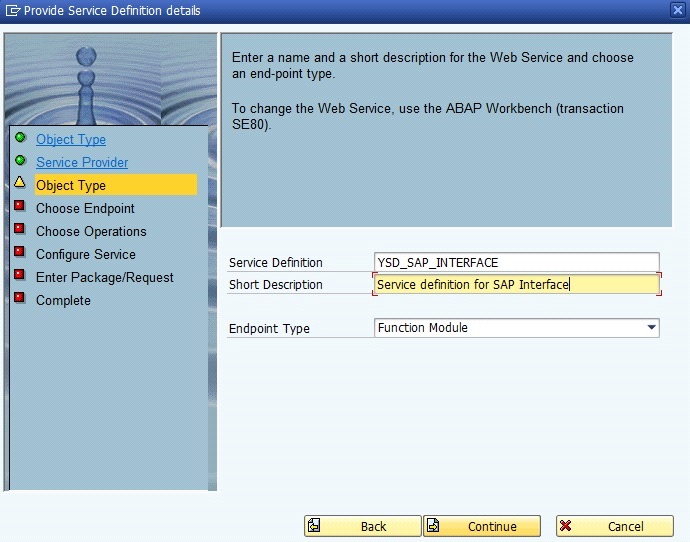
Task: Click the green status icon beside Service Provider
Action: click(x=20, y=160)
